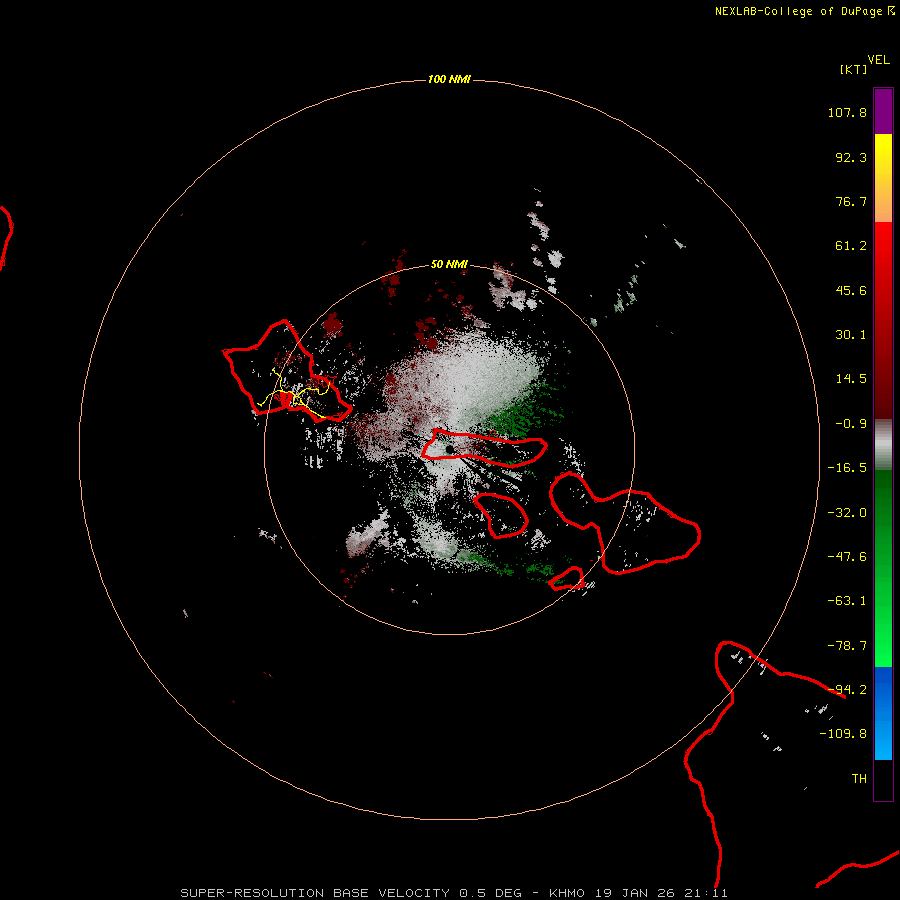This screenshot has height=900, width=900.
Task: Click the -78.7 velocity legend value
Action: click(x=847, y=646)
